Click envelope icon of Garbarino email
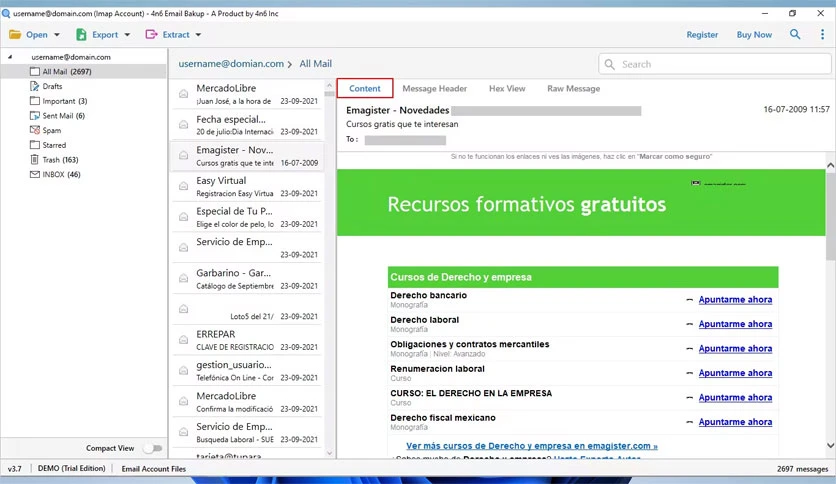The width and height of the screenshot is (836, 484). pos(183,278)
